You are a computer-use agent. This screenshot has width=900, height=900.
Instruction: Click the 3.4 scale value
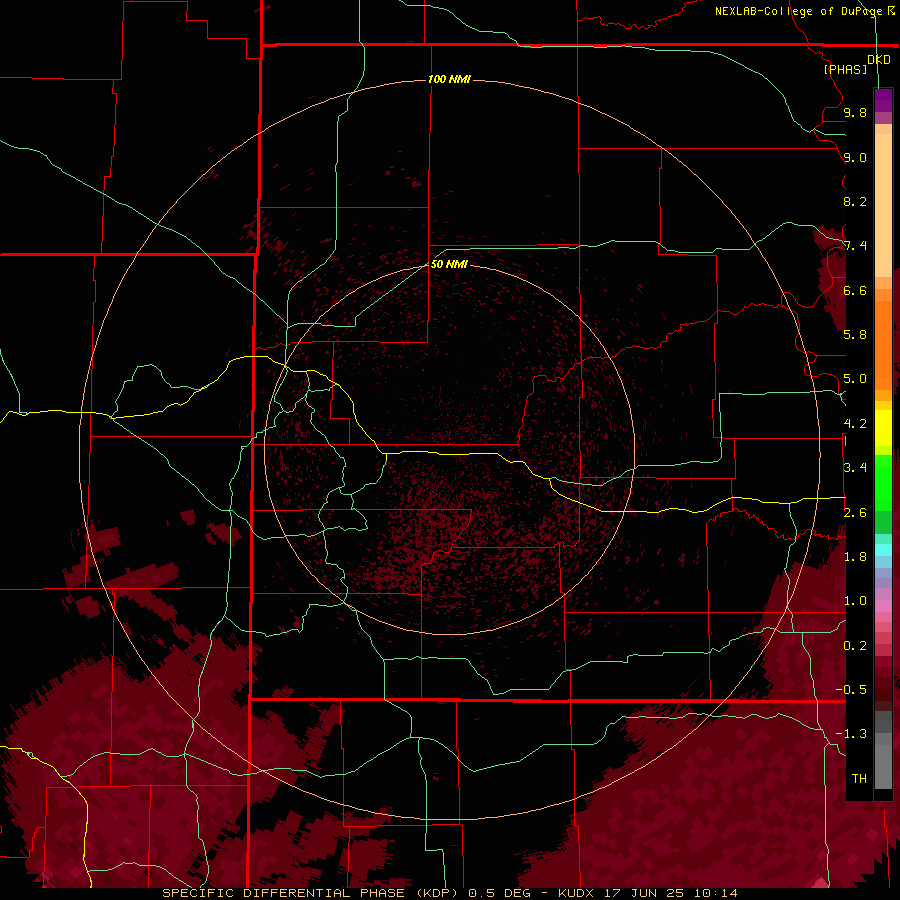[x=855, y=468]
